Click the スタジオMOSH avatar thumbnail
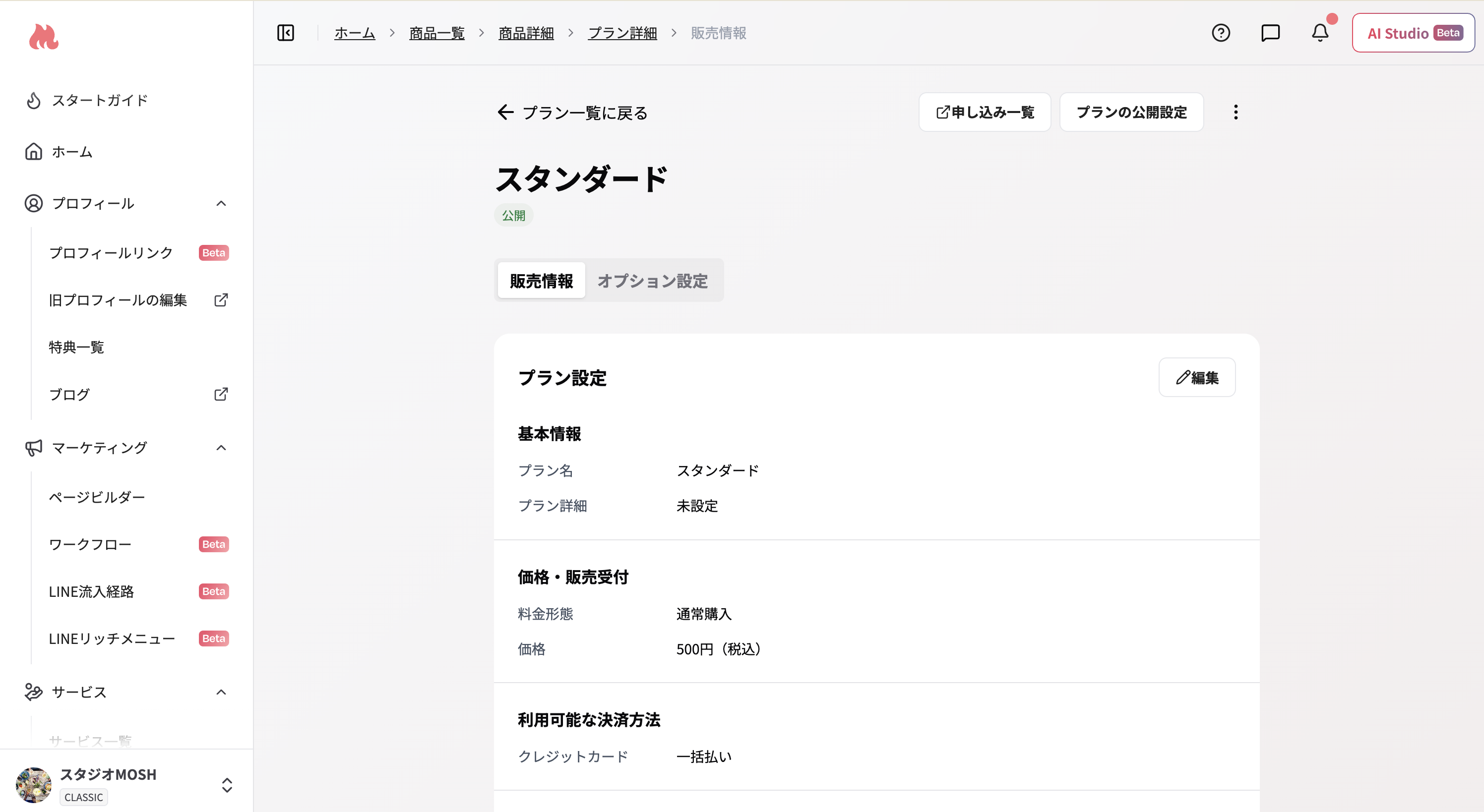 (33, 784)
